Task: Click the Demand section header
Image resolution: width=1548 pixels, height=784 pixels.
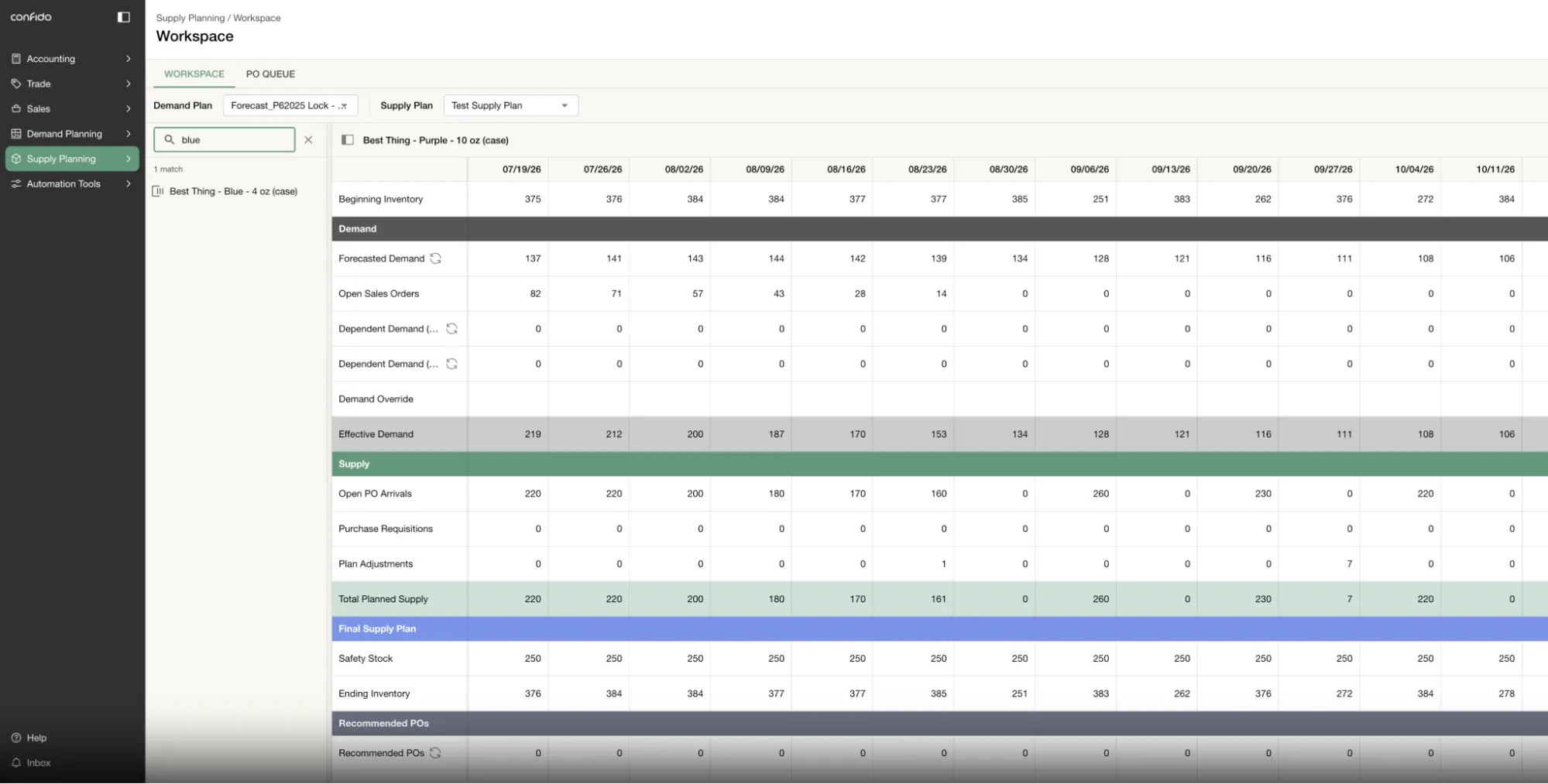Action: [x=939, y=229]
